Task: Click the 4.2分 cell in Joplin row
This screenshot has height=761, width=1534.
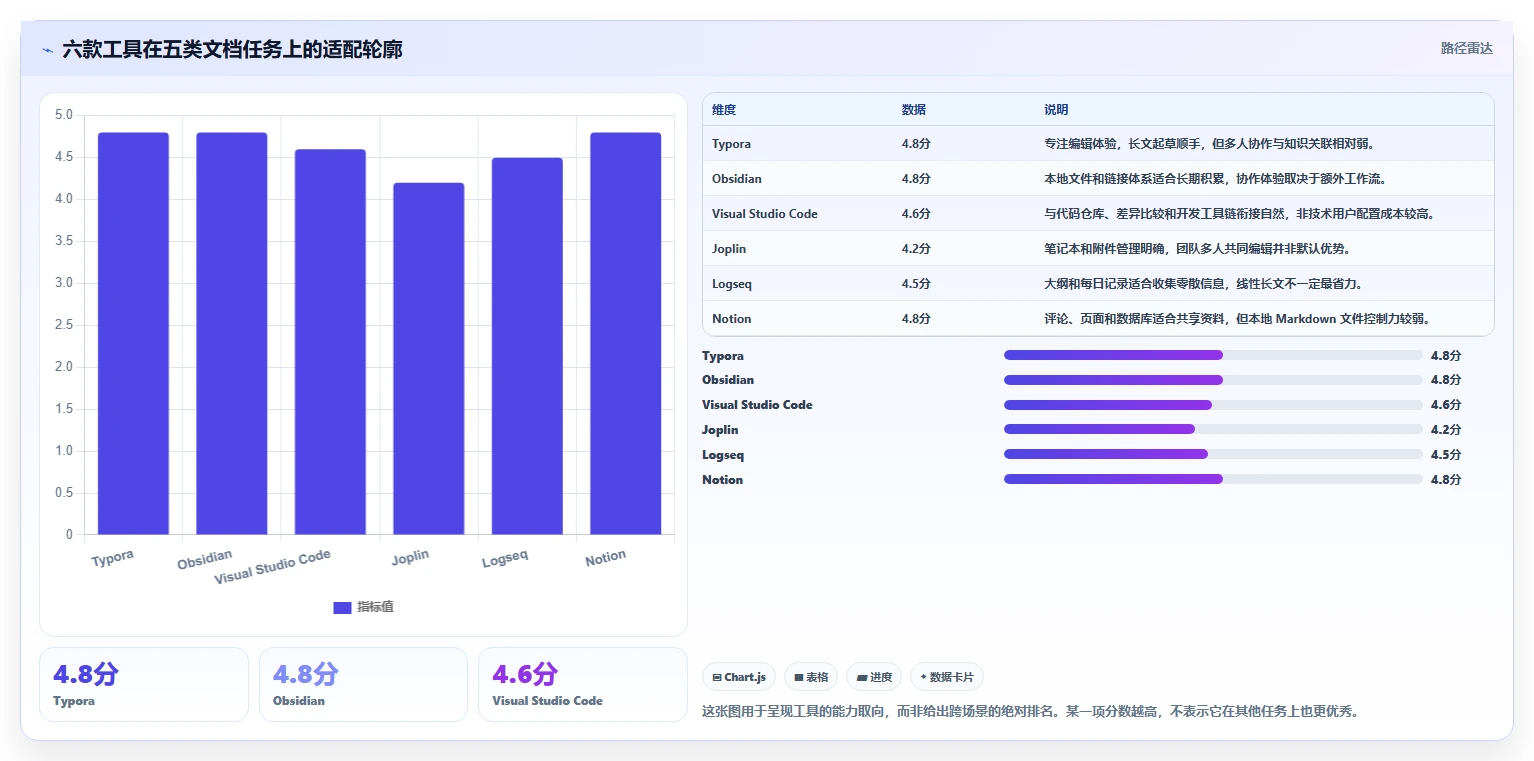Action: [915, 249]
